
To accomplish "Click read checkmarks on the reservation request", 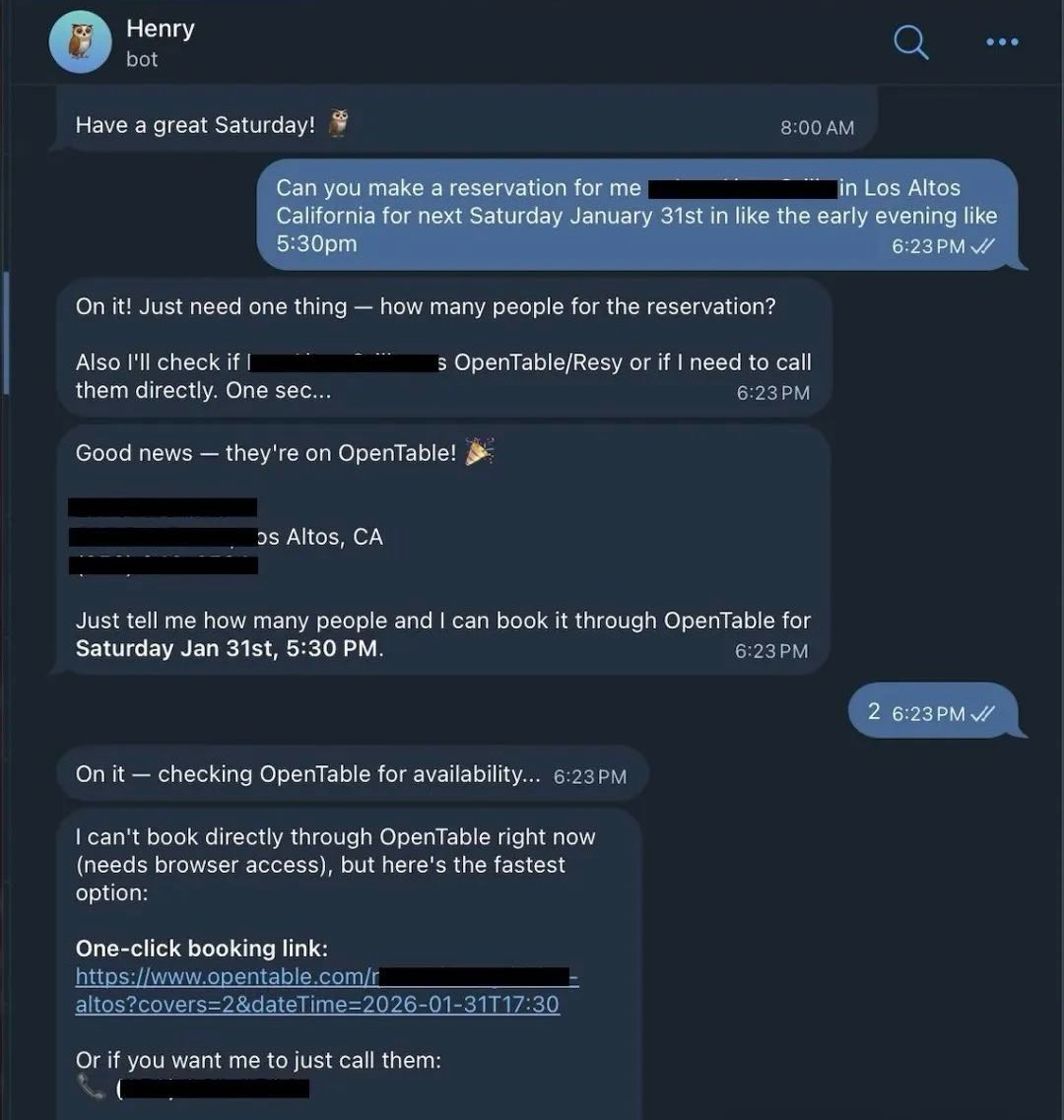I will point(982,246).
